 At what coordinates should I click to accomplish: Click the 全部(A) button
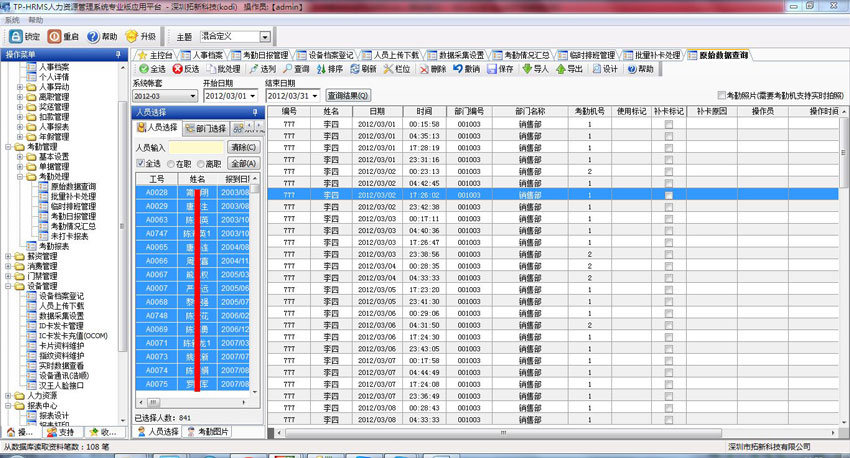(243, 163)
